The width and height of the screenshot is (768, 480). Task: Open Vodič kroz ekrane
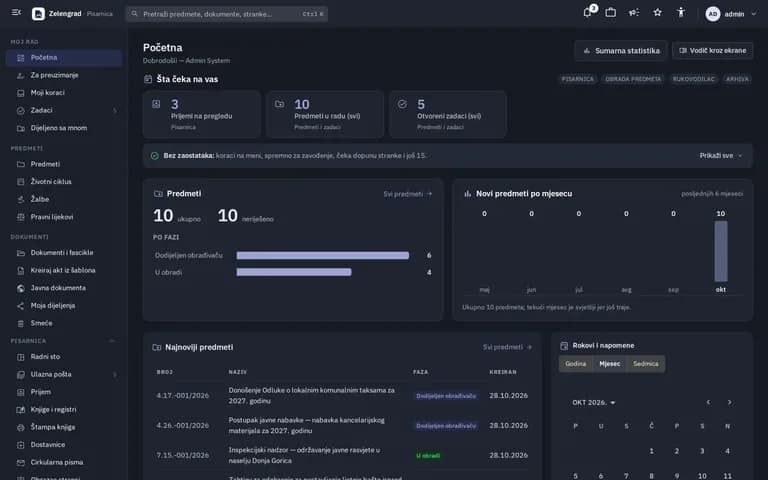(x=713, y=50)
